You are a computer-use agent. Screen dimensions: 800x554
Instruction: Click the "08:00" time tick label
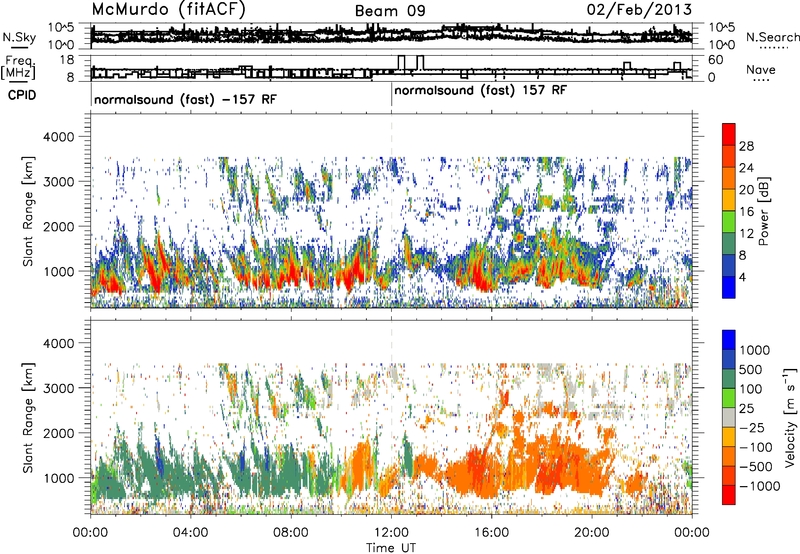click(x=291, y=533)
